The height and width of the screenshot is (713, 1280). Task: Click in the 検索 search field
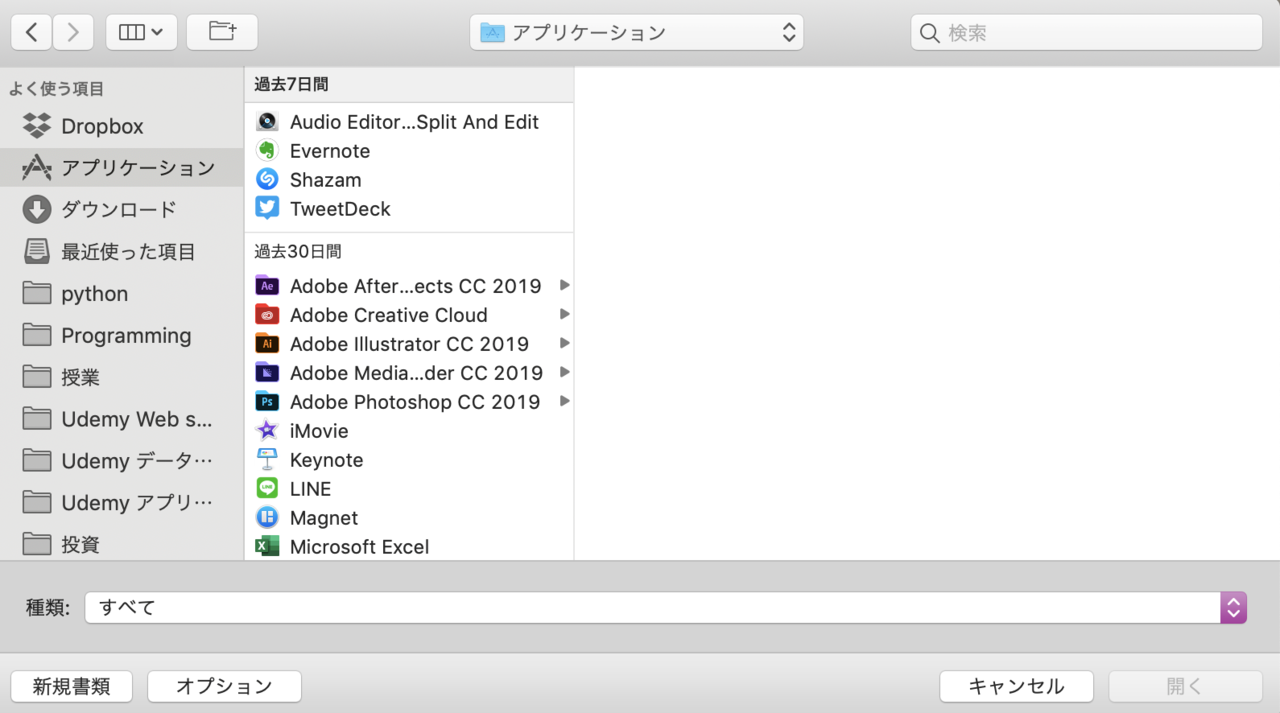pyautogui.click(x=1086, y=32)
